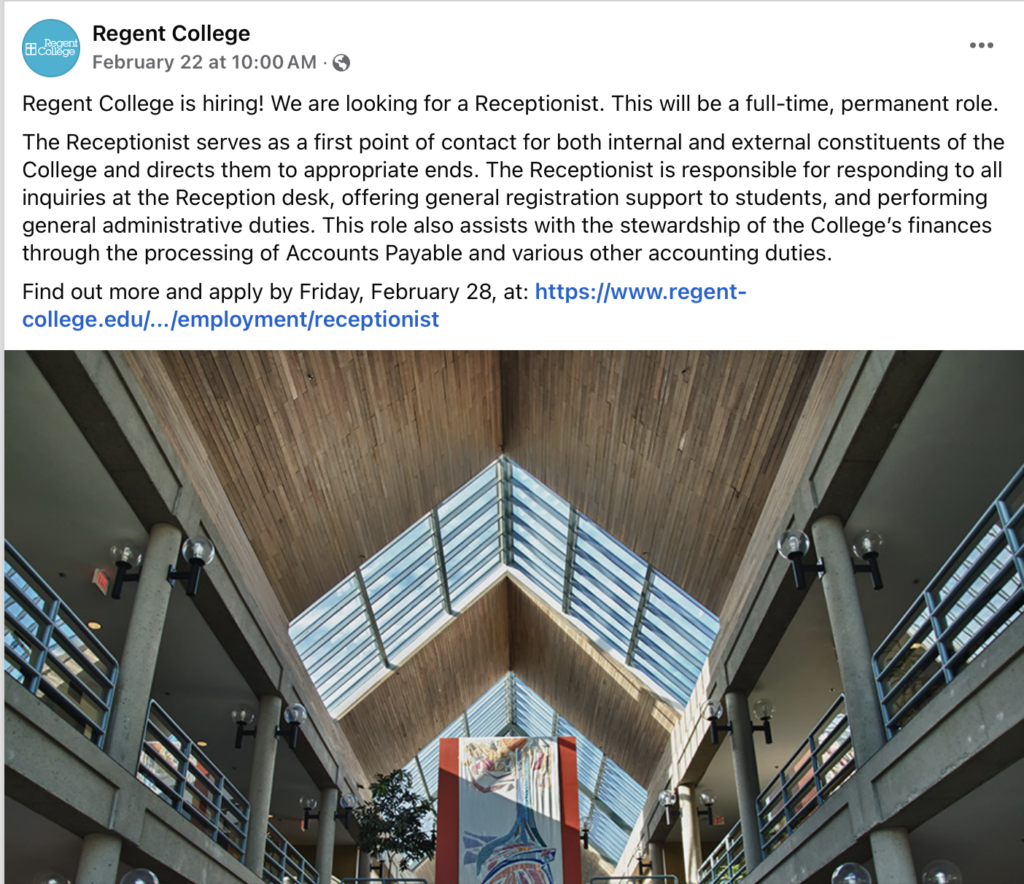This screenshot has width=1024, height=884.
Task: Open the February 22 at 10:00 AM timestamp
Action: pos(204,62)
